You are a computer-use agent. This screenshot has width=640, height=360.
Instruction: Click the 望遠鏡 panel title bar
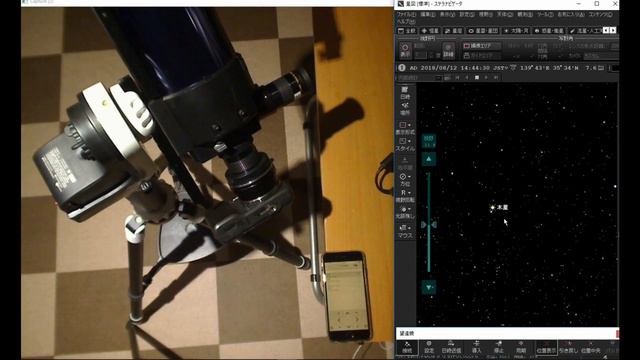pos(507,333)
